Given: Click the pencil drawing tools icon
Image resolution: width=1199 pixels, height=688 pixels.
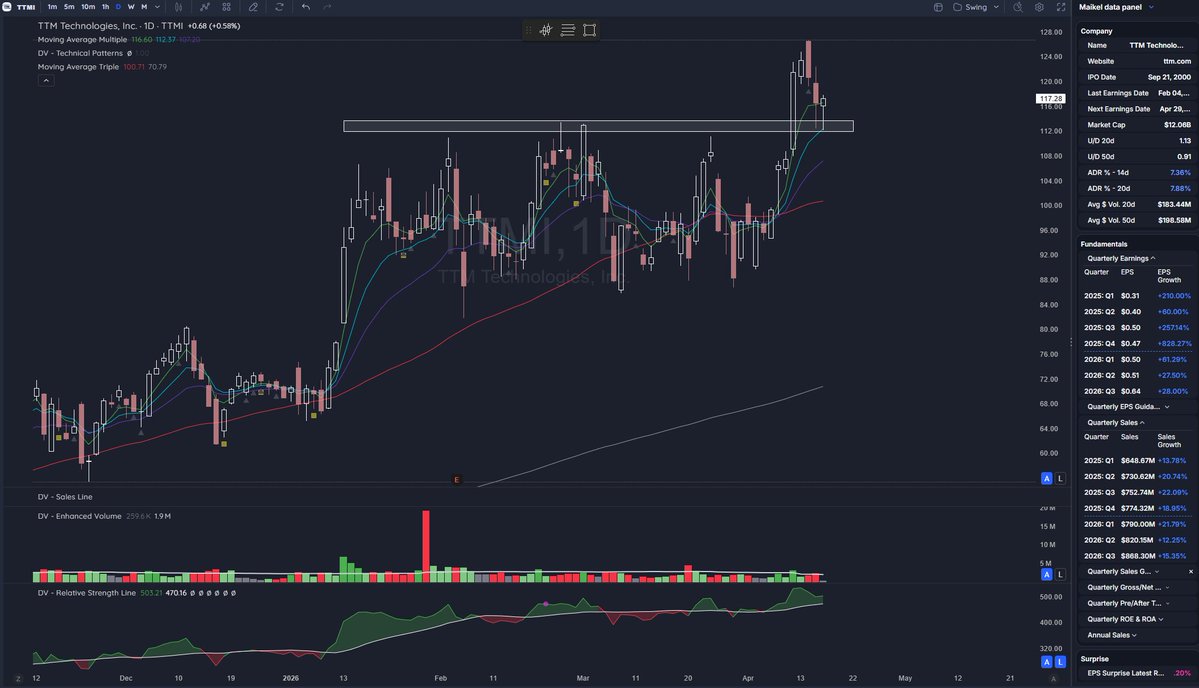Looking at the screenshot, I should pyautogui.click(x=253, y=7).
